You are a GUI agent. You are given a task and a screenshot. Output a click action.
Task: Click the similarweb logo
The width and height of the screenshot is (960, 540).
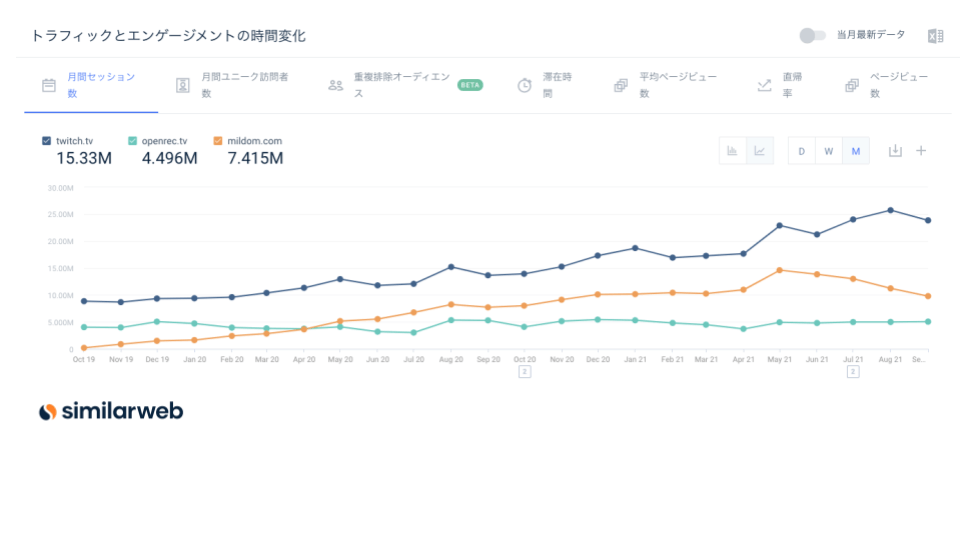pyautogui.click(x=111, y=411)
